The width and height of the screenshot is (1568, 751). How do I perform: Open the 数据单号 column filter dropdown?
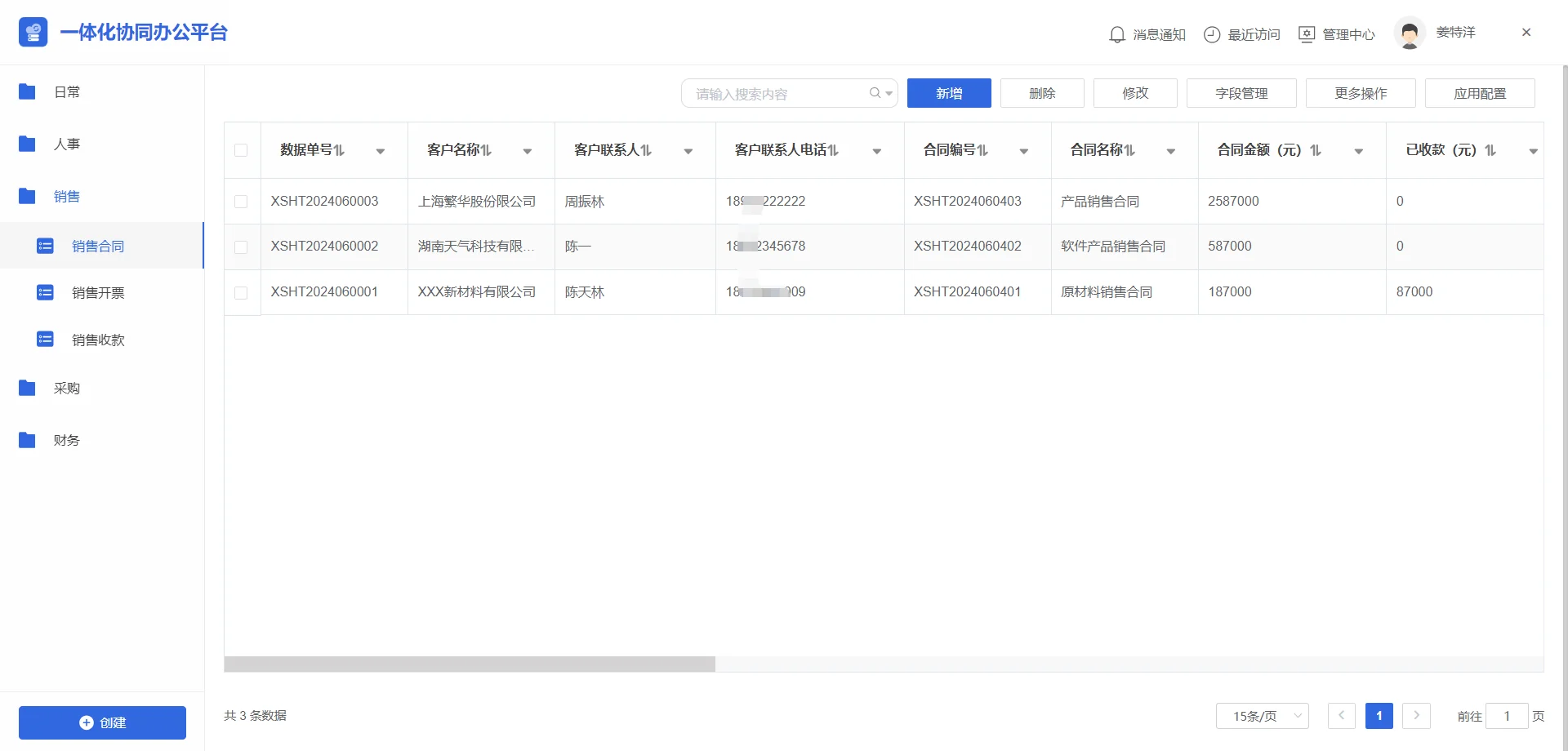coord(381,151)
